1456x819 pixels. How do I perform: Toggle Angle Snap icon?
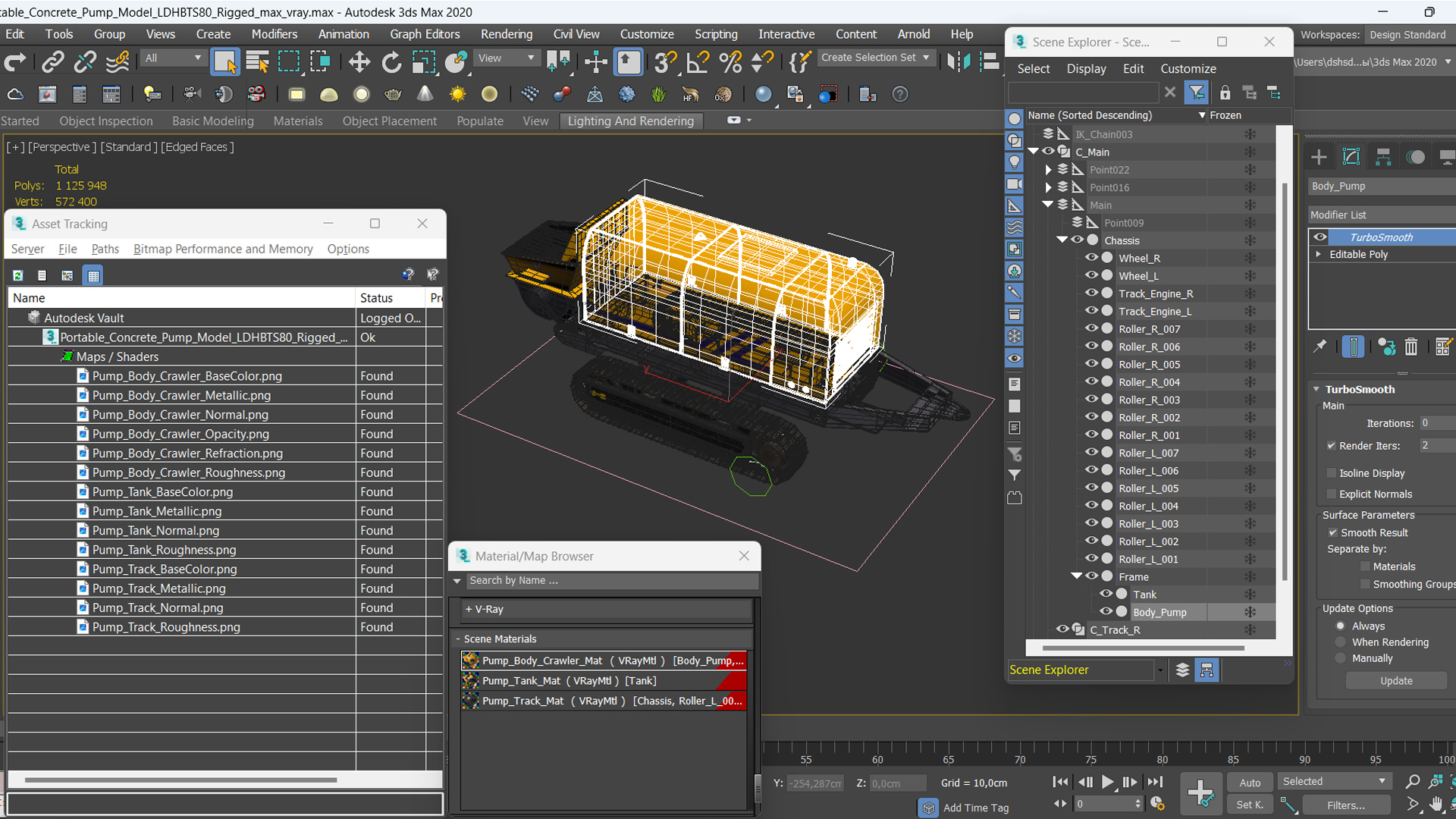[x=698, y=62]
